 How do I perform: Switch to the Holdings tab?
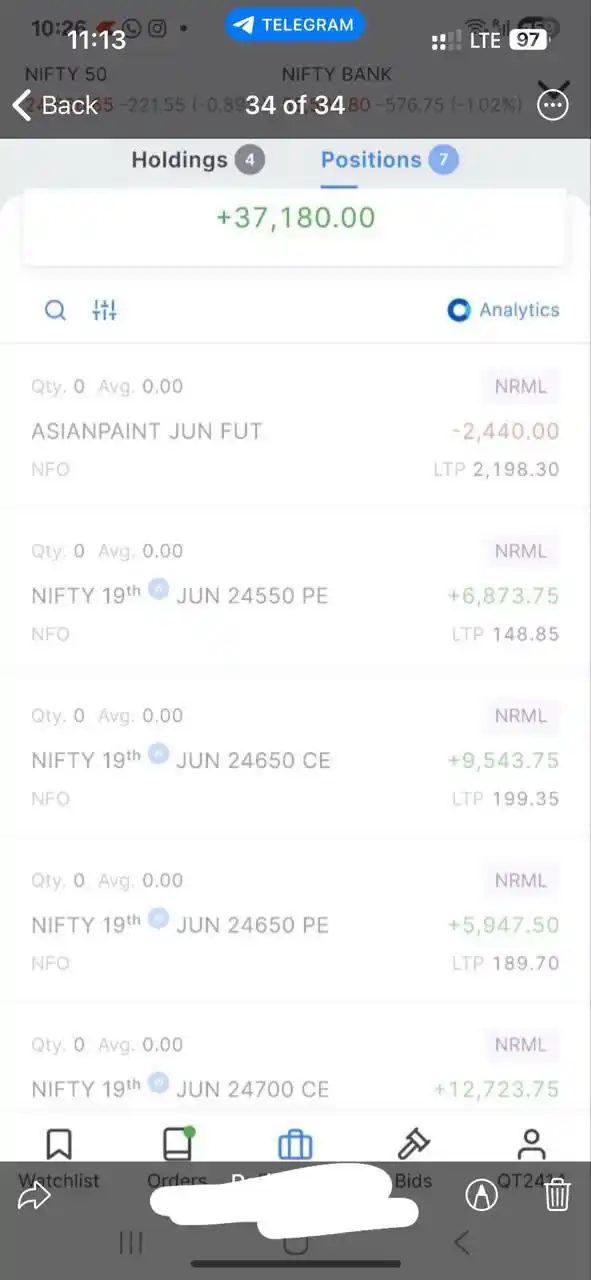tap(198, 160)
